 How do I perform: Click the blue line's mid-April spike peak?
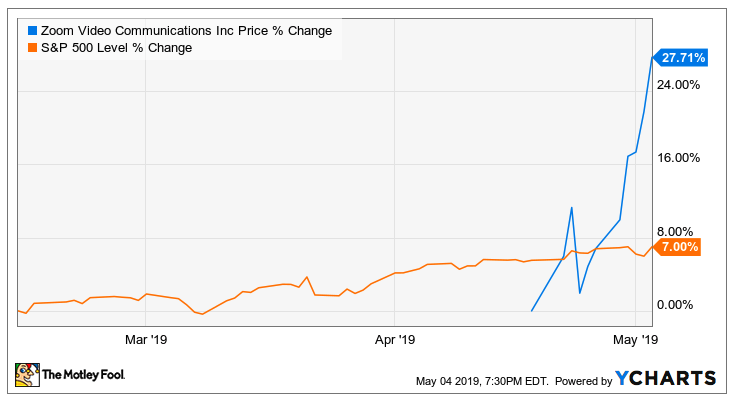tap(571, 208)
